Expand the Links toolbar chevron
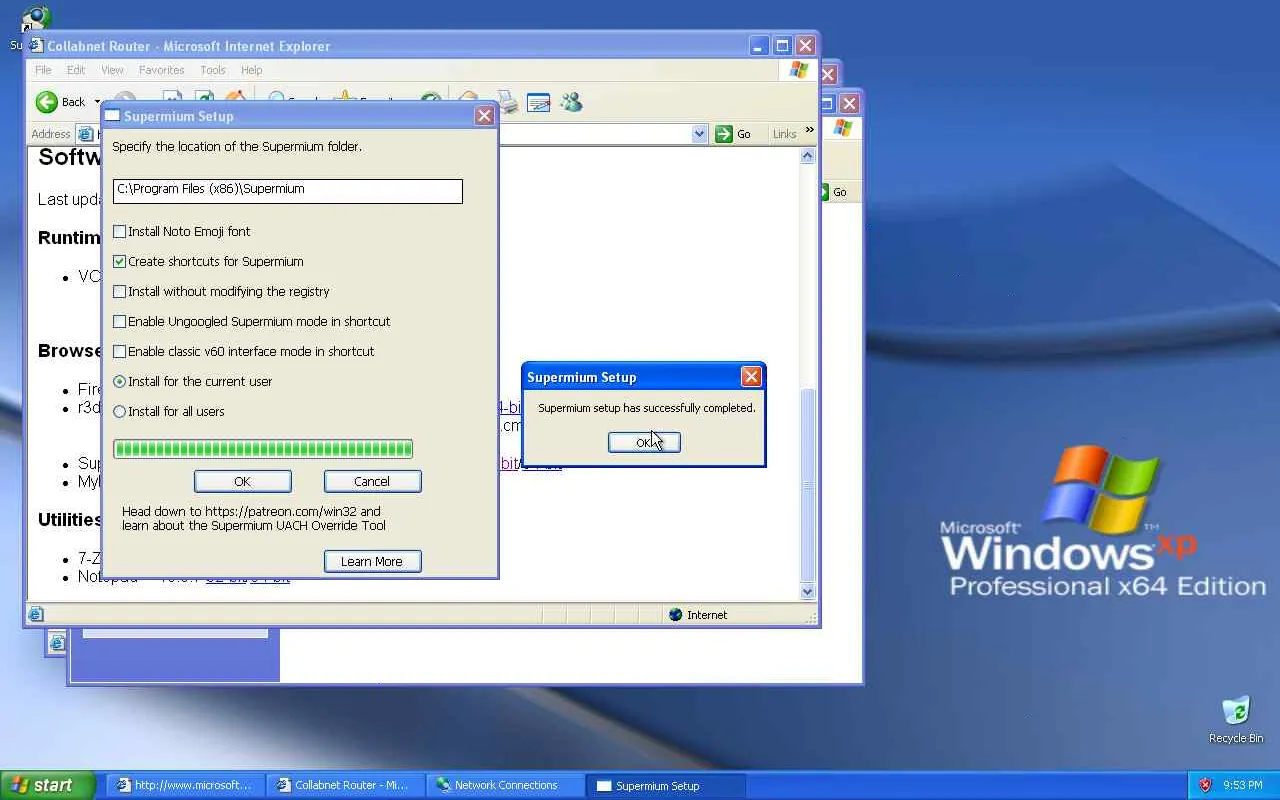Screen dimensions: 1280x800 (809, 130)
